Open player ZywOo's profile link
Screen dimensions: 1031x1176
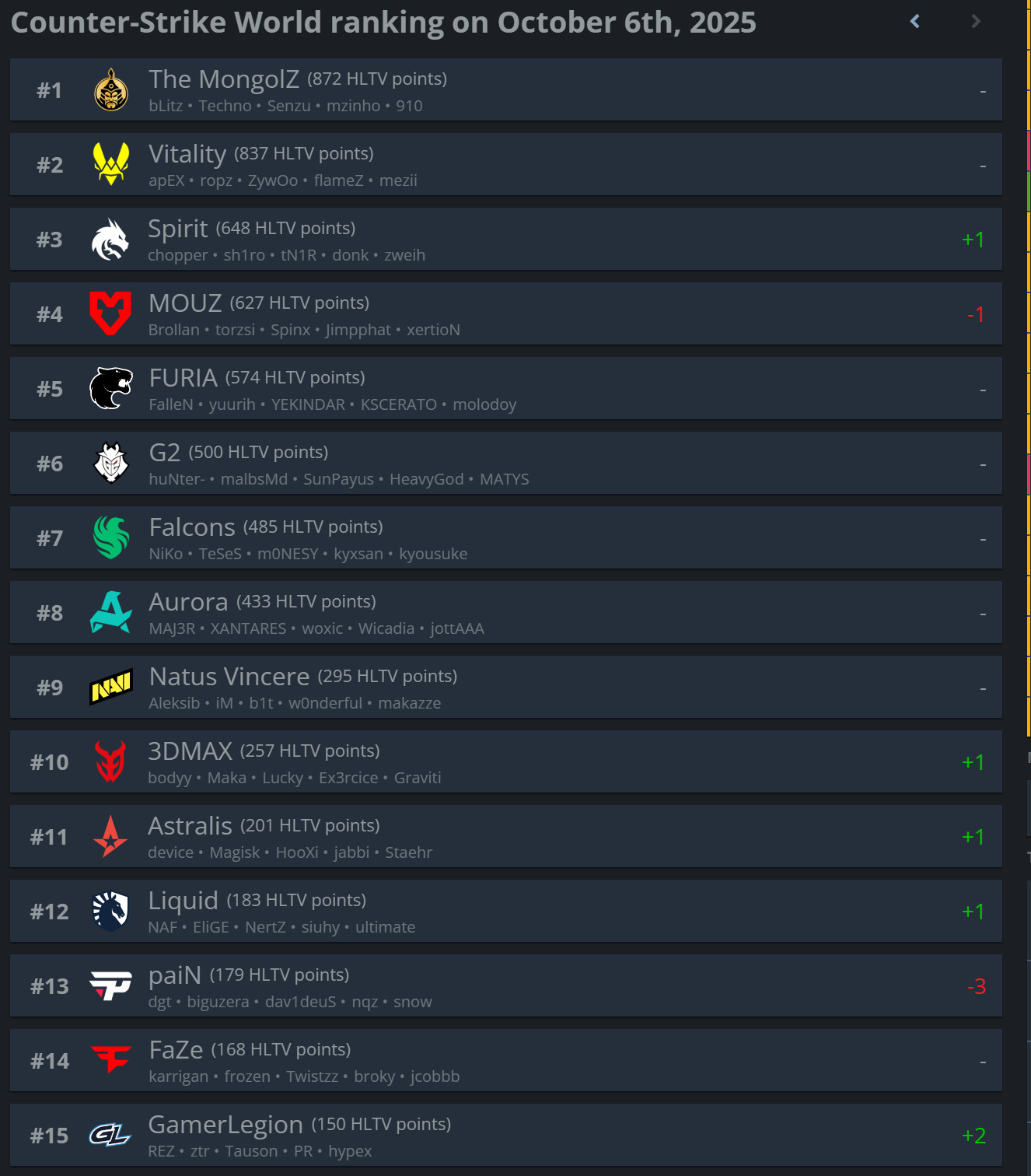click(x=273, y=180)
